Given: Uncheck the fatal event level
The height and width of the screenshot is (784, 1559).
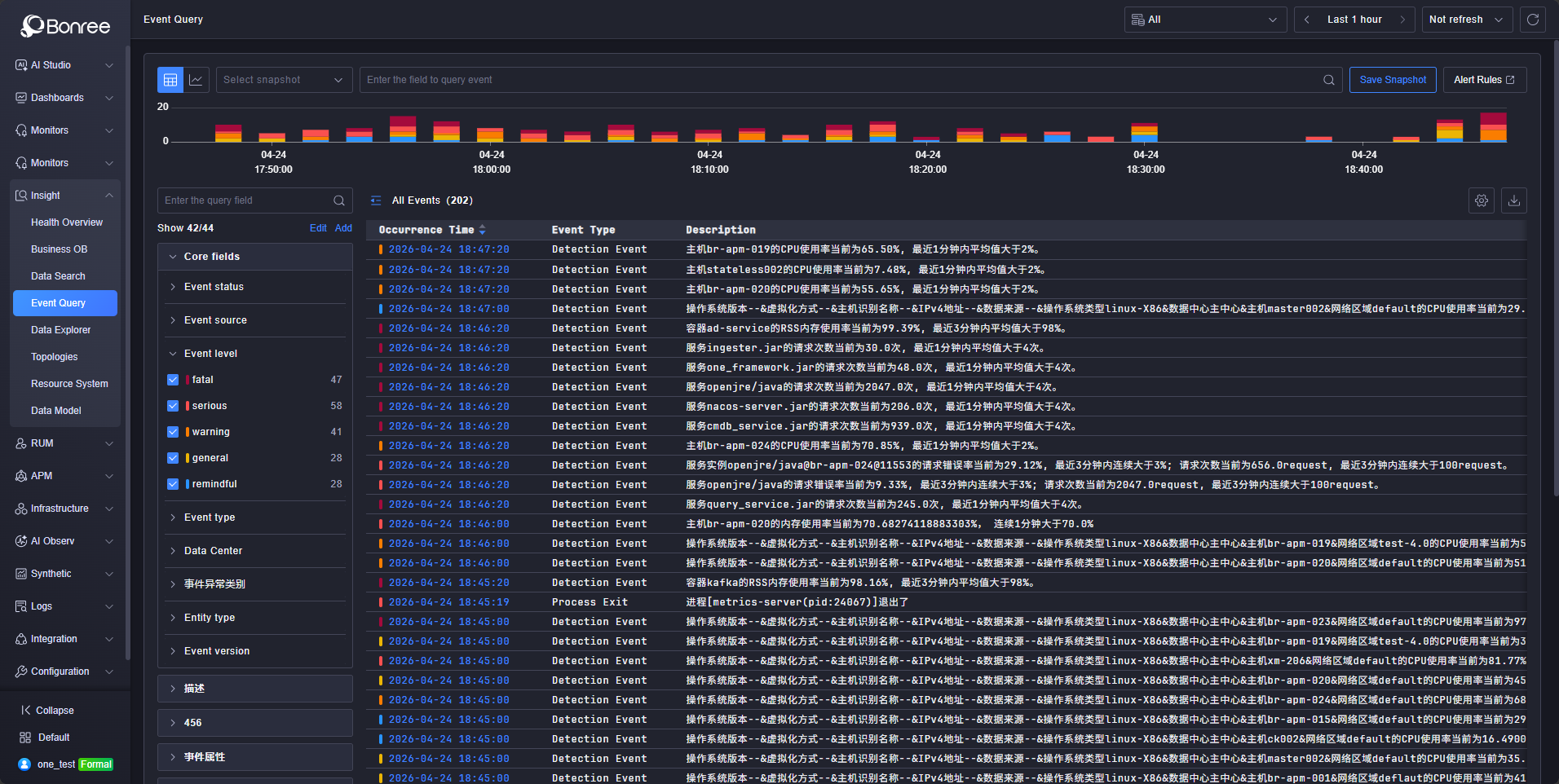Looking at the screenshot, I should (x=173, y=380).
